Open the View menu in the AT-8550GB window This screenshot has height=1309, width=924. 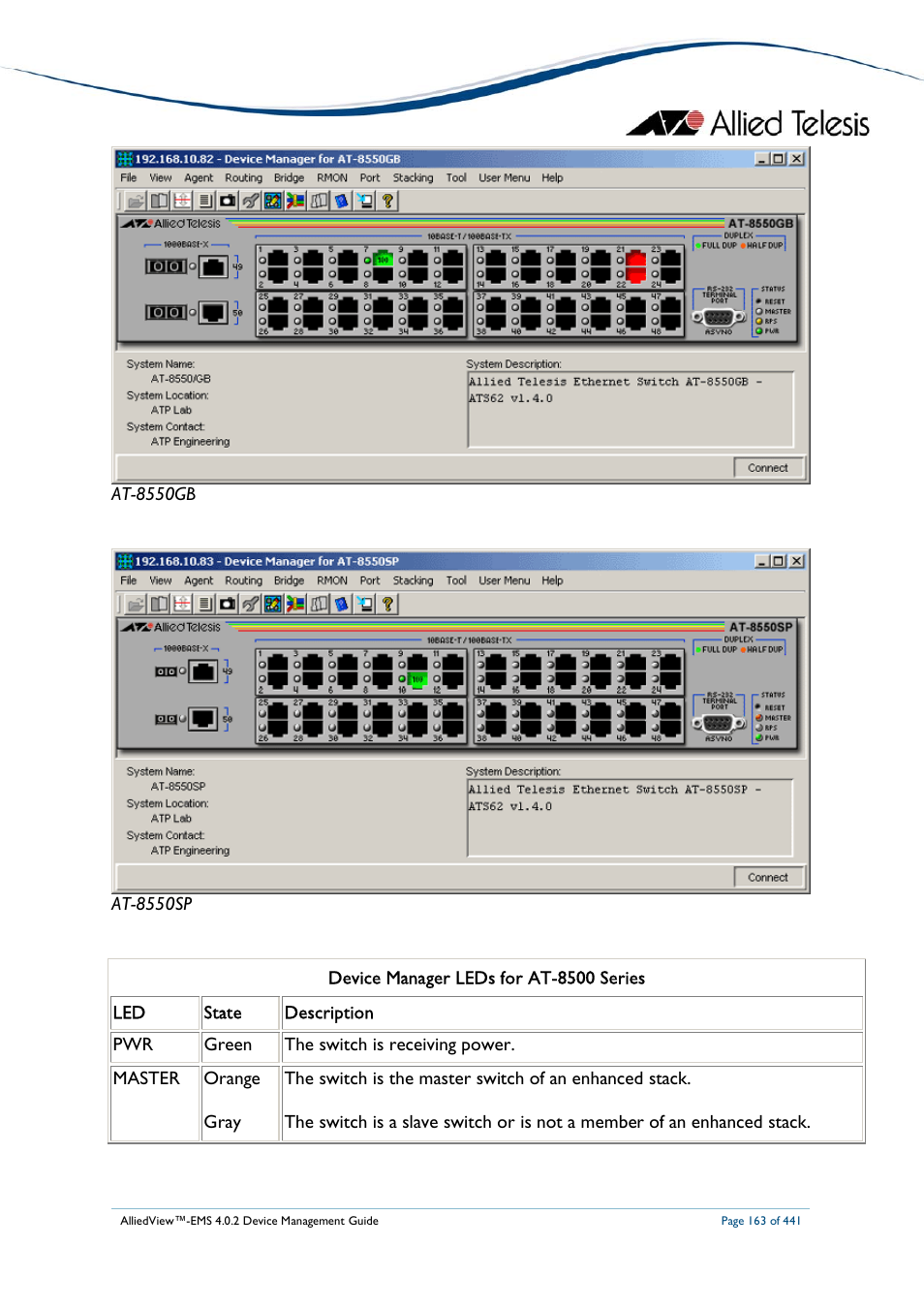point(161,178)
